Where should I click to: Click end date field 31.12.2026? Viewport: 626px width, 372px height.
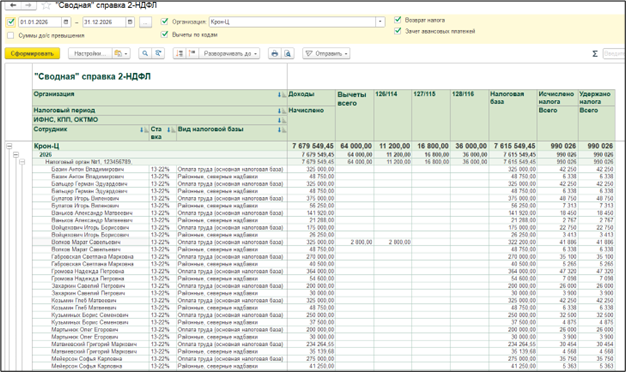104,22
